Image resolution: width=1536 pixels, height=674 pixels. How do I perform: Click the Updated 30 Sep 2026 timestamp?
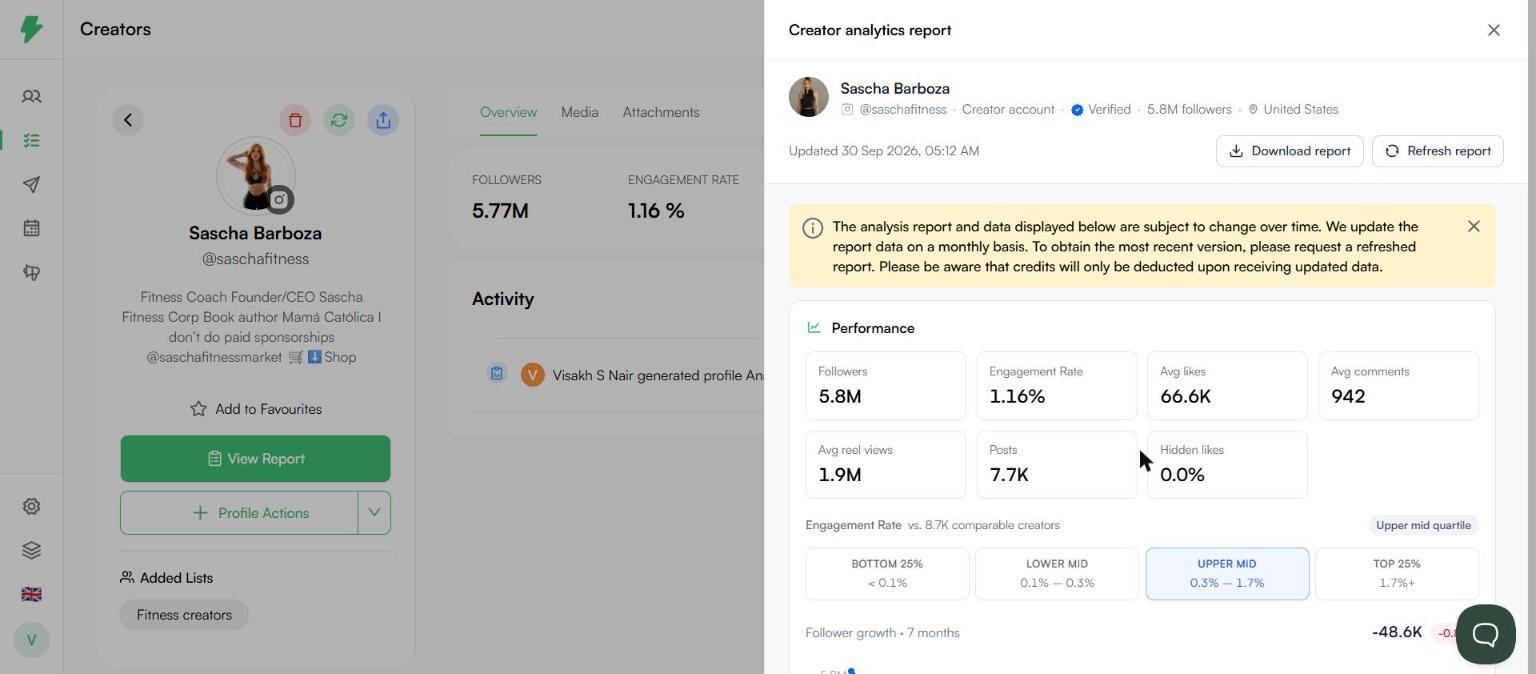(x=884, y=151)
